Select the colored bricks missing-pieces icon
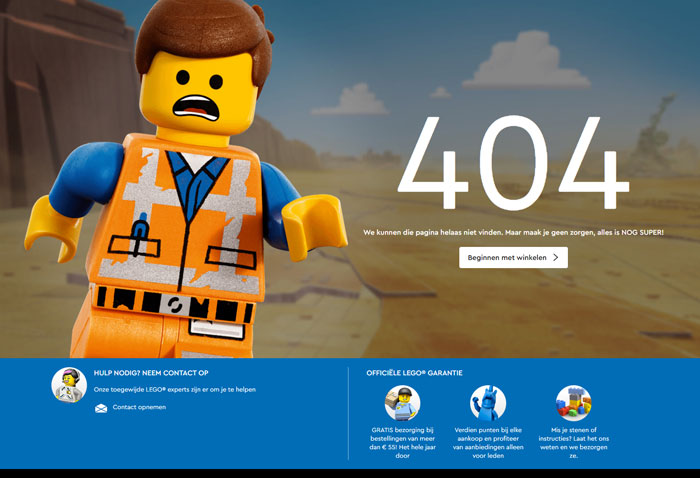700x478 pixels. coord(574,403)
